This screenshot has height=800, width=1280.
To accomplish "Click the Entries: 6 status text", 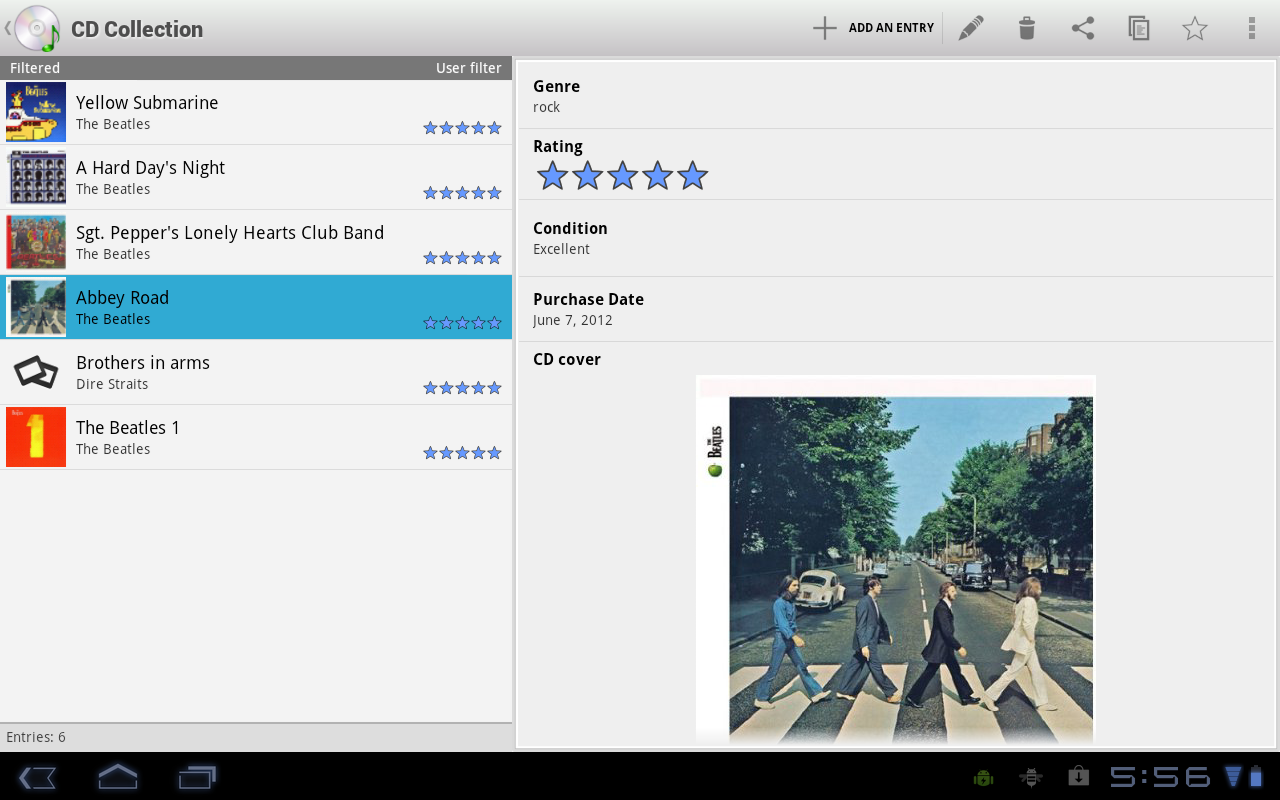I will (36, 737).
